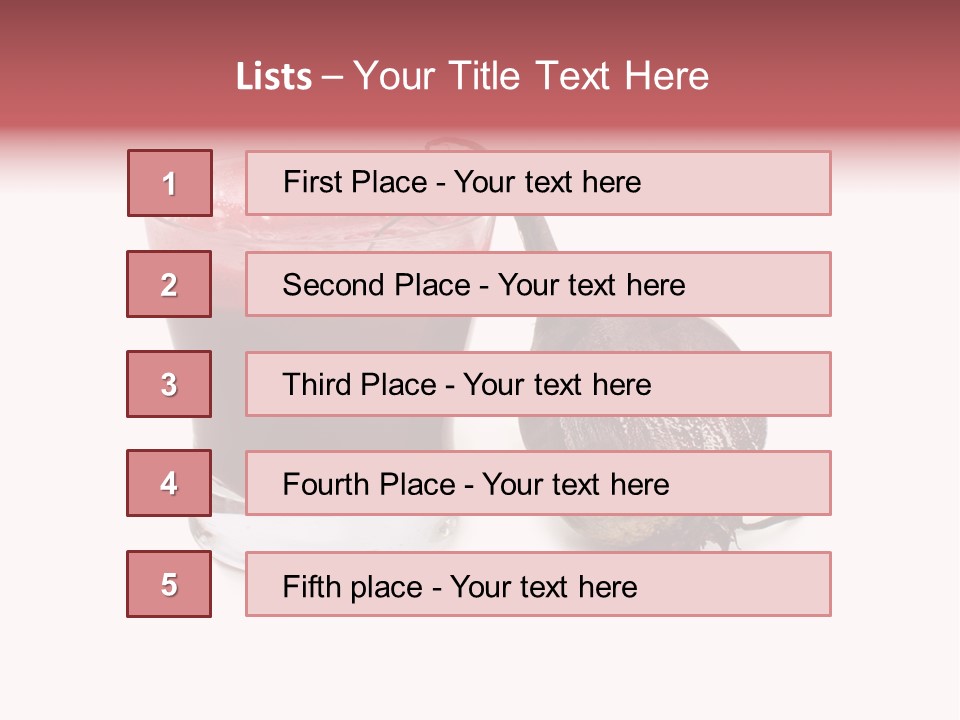Click 'Your Title Text Here' in title
960x720 pixels.
pos(531,77)
